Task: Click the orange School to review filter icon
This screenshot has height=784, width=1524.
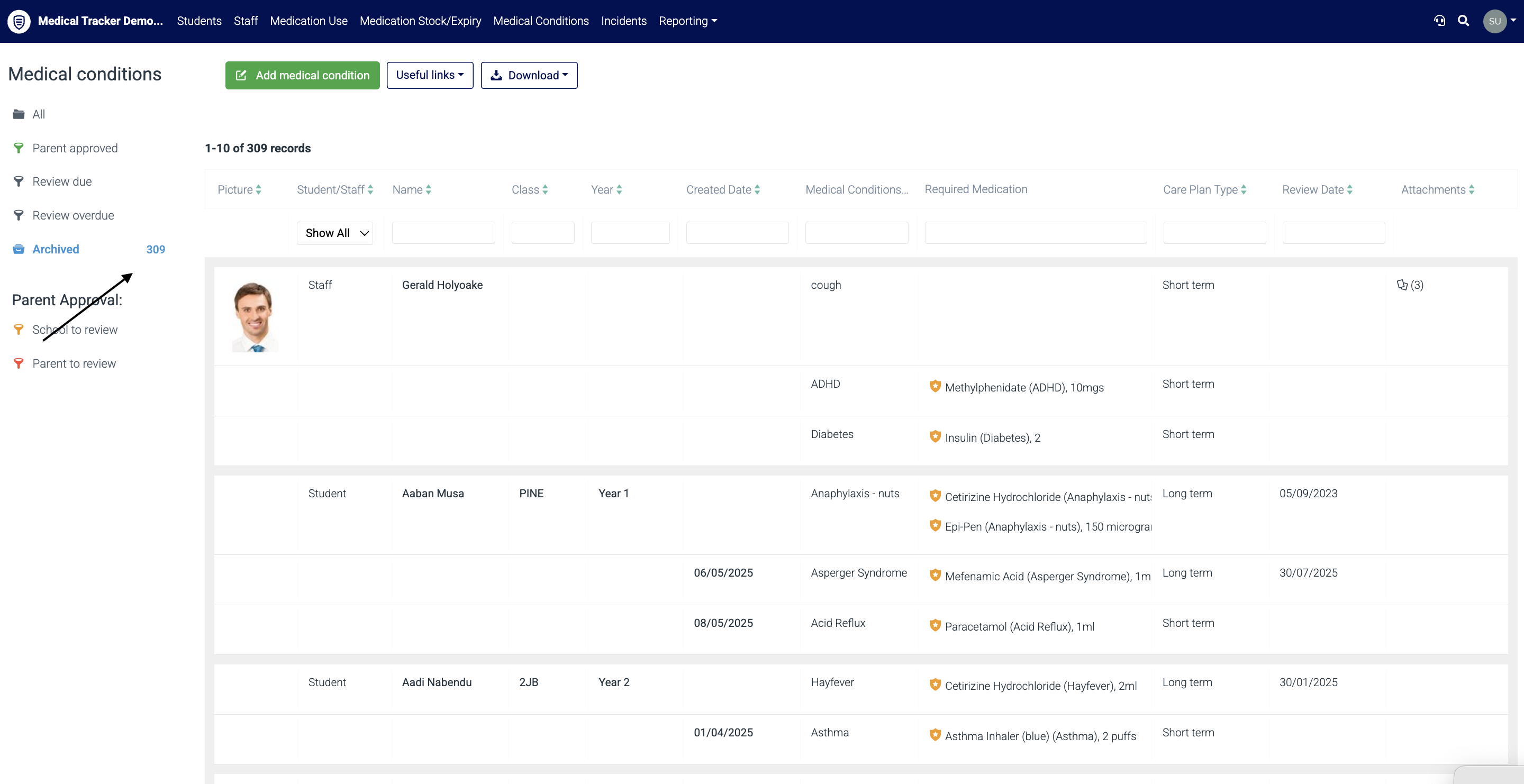Action: [19, 330]
